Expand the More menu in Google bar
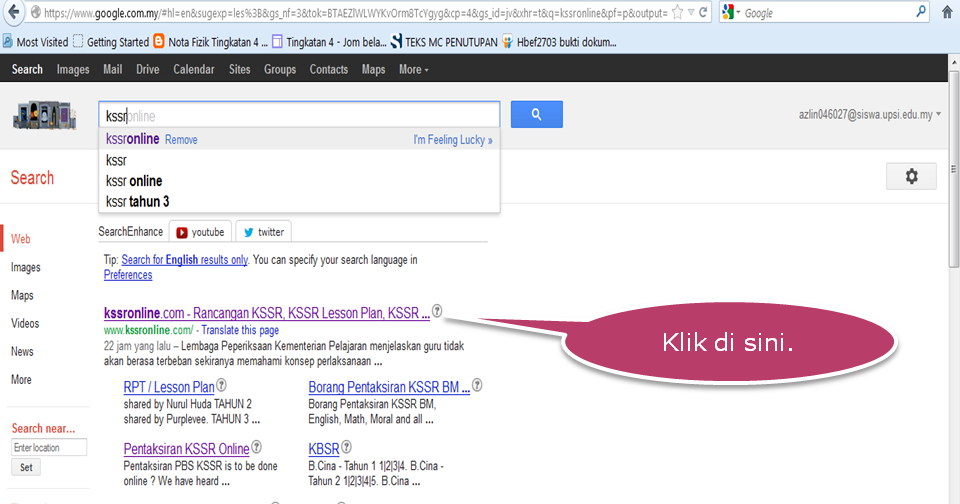Viewport: 960px width, 504px height. 413,70
